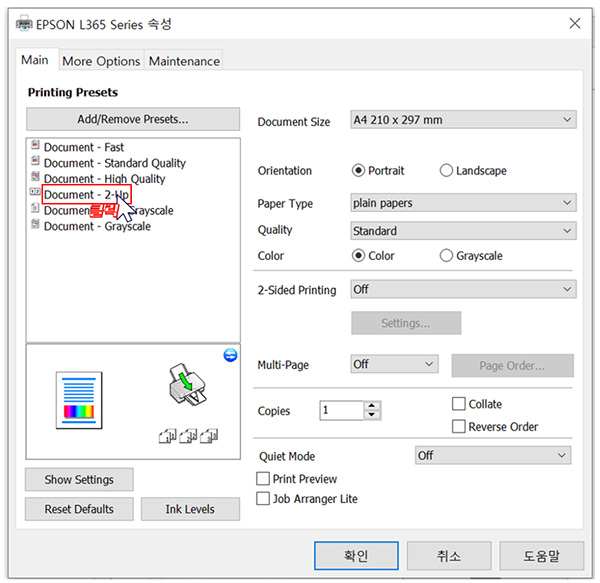Select the Document - Grayscale preset
This screenshot has width=600, height=583.
(x=97, y=226)
